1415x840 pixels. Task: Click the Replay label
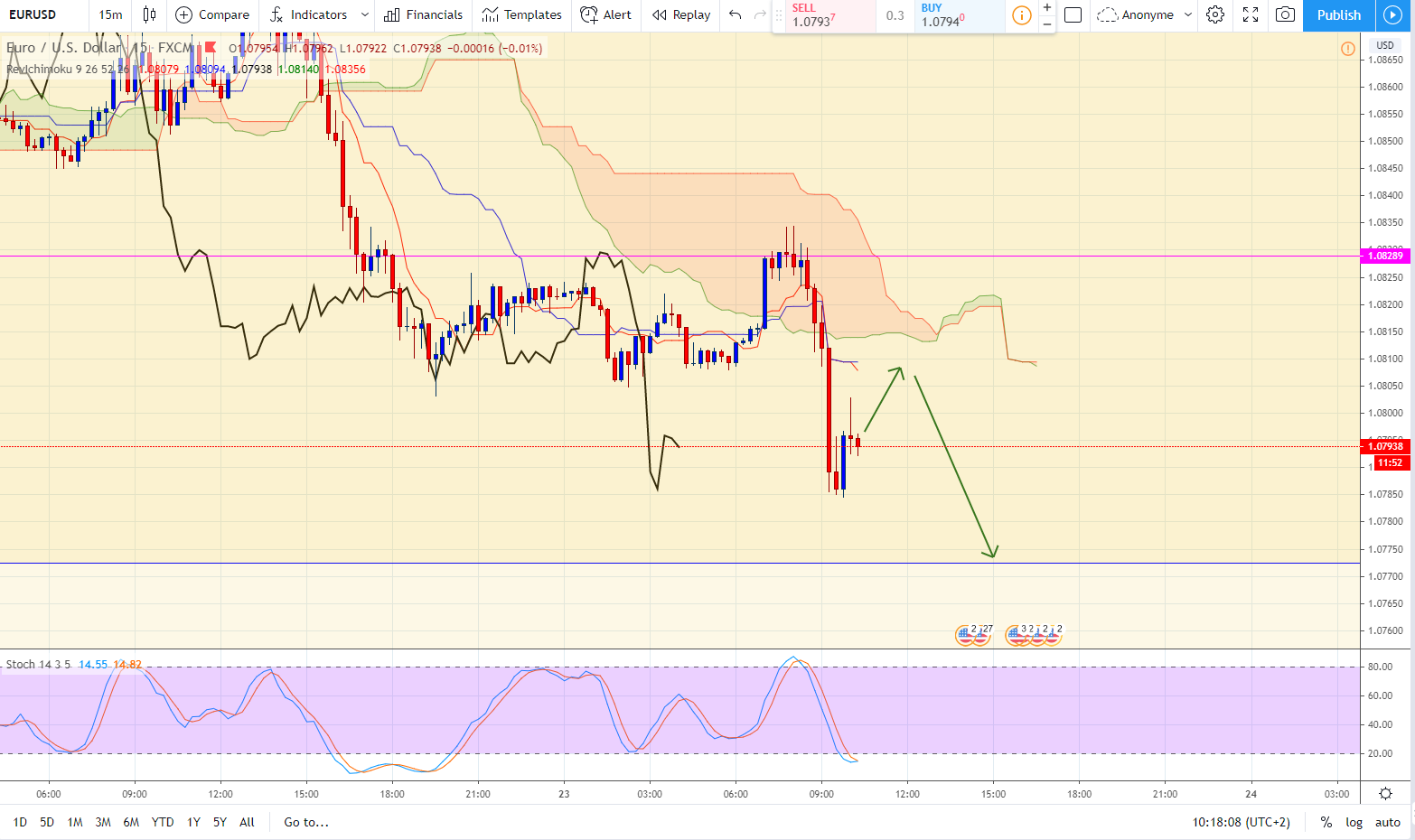tap(691, 14)
